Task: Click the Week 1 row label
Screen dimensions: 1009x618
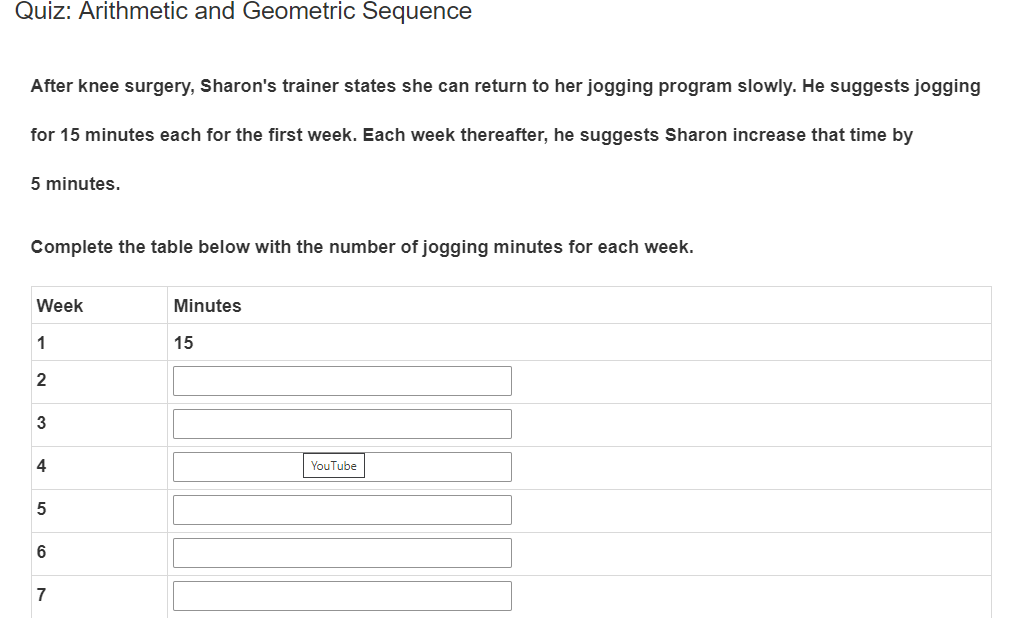Action: [41, 343]
